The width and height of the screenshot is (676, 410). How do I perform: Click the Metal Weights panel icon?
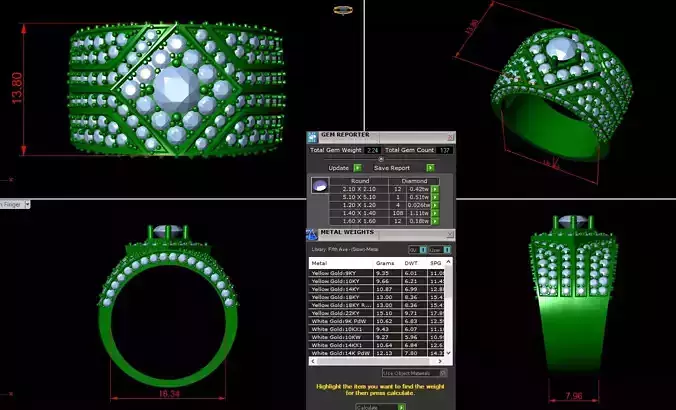click(x=312, y=235)
